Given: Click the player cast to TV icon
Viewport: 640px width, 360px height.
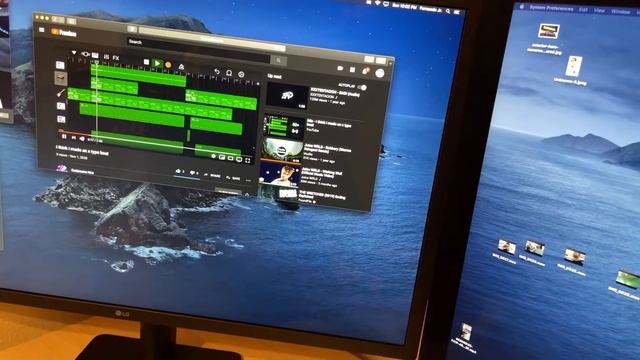Looking at the screenshot, I should (x=239, y=159).
